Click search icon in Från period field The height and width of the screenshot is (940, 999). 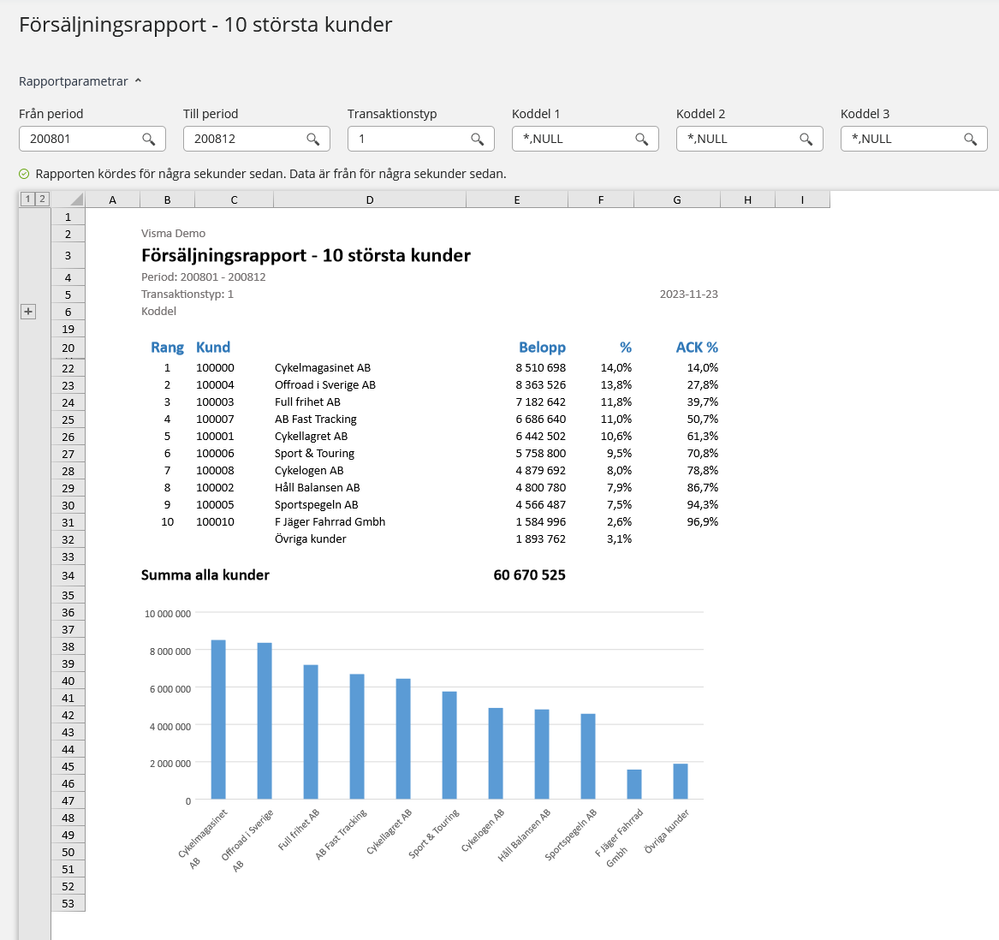[148, 139]
